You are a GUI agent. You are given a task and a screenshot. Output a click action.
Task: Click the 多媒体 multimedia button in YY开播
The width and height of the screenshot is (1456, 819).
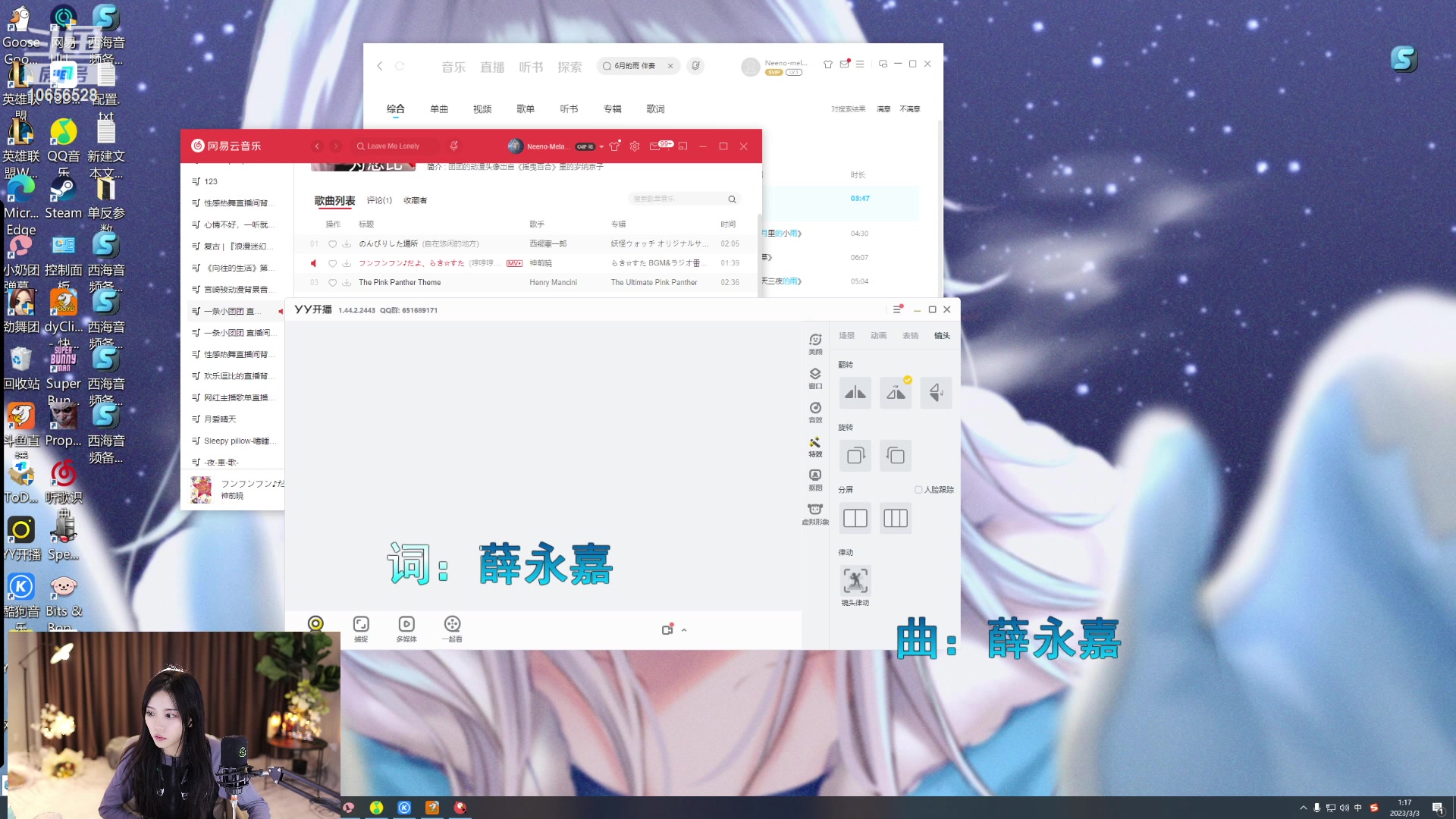pyautogui.click(x=406, y=629)
